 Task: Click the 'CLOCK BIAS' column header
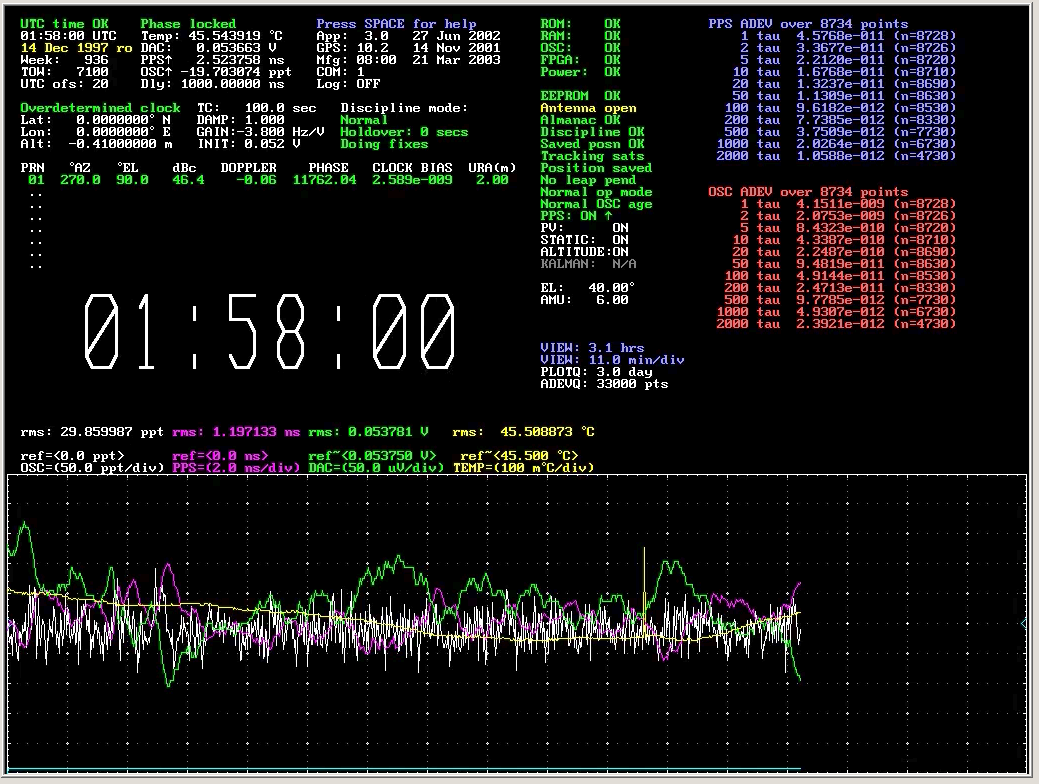pos(412,168)
